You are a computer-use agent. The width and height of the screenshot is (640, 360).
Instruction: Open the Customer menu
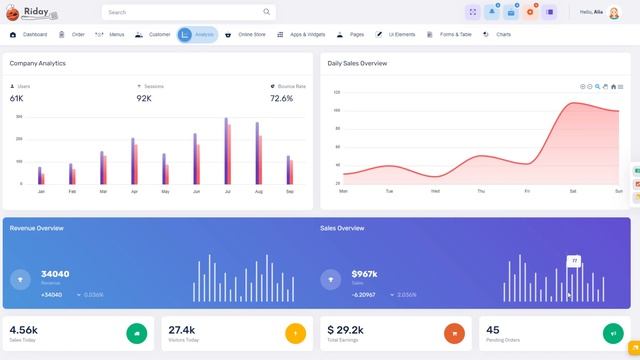click(153, 35)
